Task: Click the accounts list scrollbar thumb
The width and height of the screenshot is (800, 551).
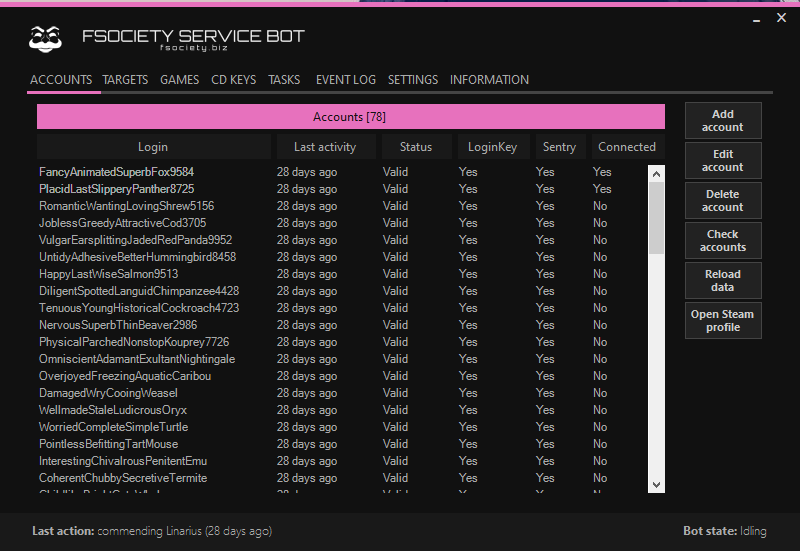Action: point(656,218)
